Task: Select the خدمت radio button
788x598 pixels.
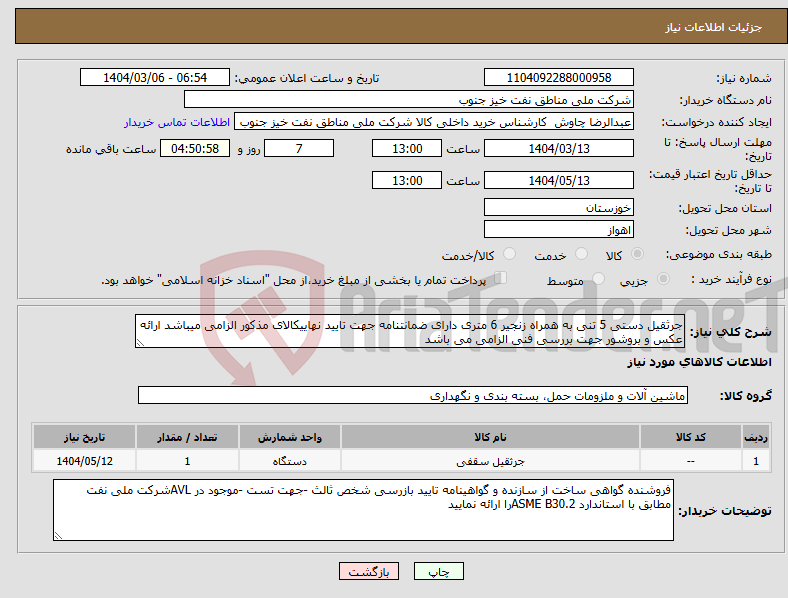Action: (x=581, y=254)
